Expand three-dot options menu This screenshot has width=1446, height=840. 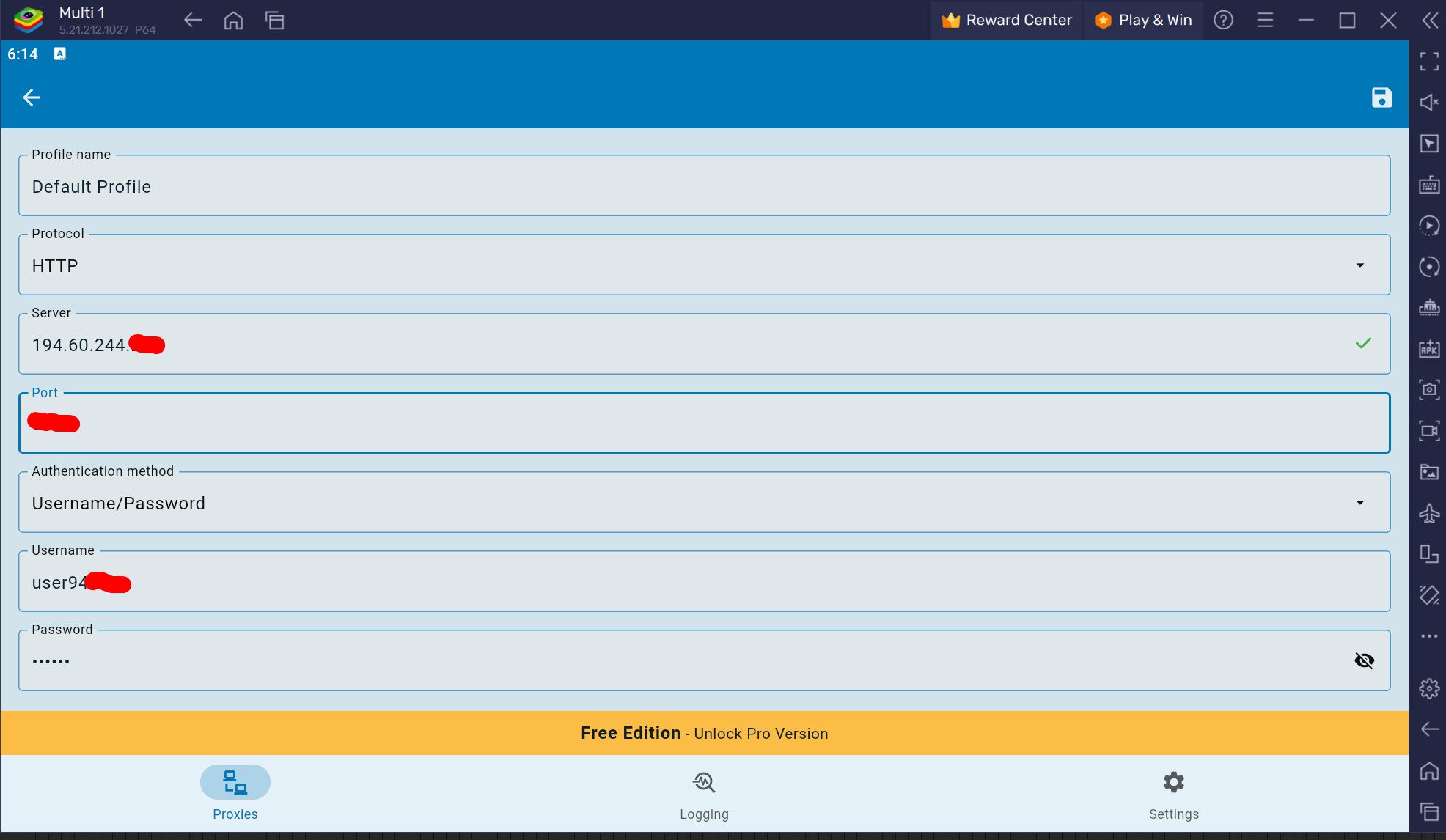point(1430,634)
